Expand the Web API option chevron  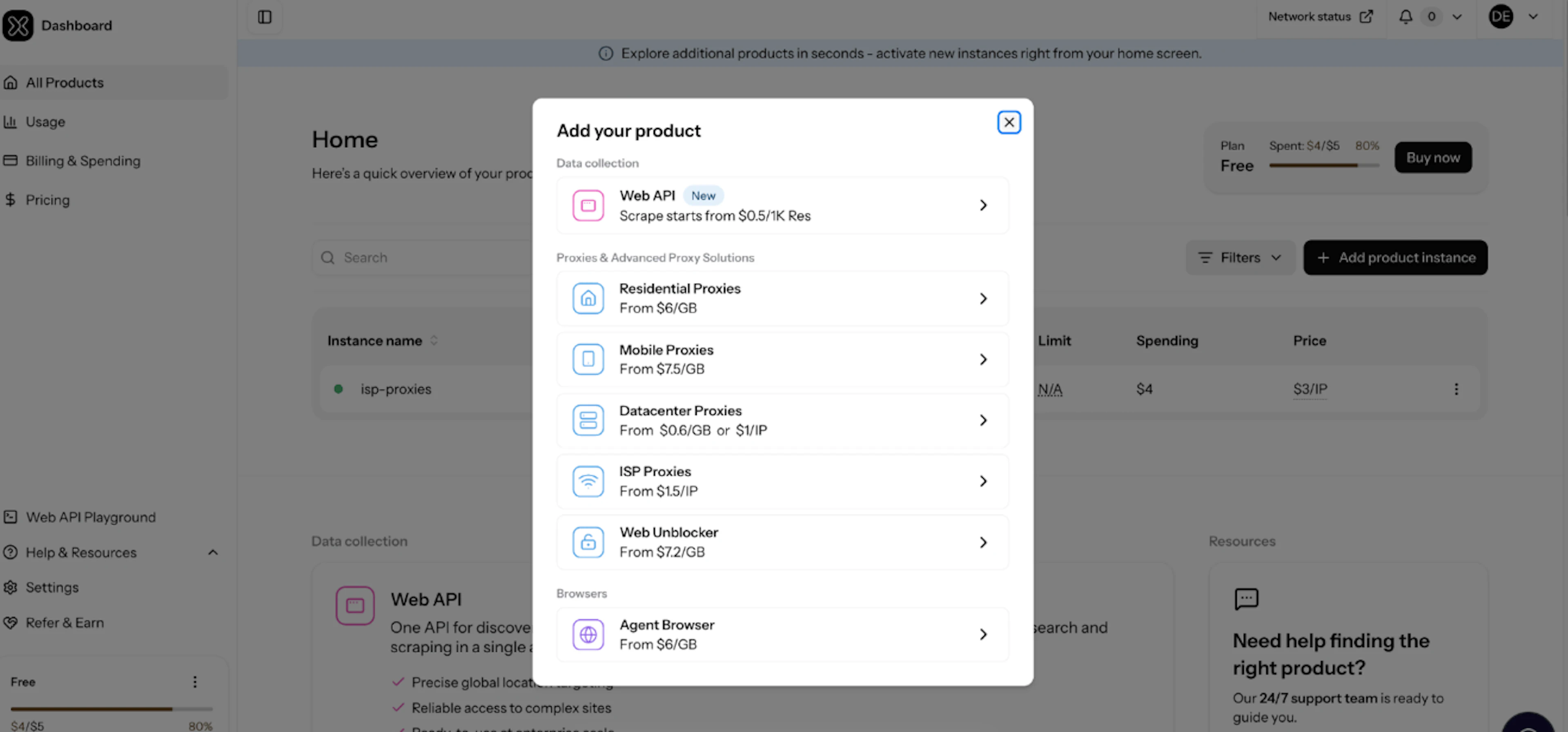click(983, 205)
